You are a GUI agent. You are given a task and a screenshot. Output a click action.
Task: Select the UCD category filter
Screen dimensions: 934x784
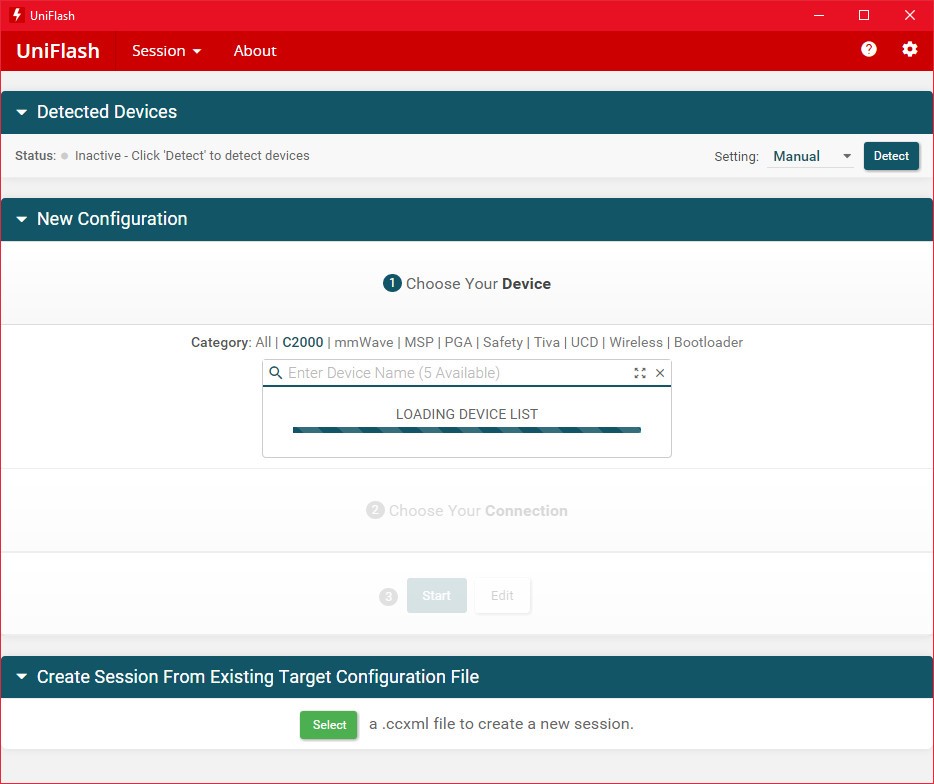(584, 343)
